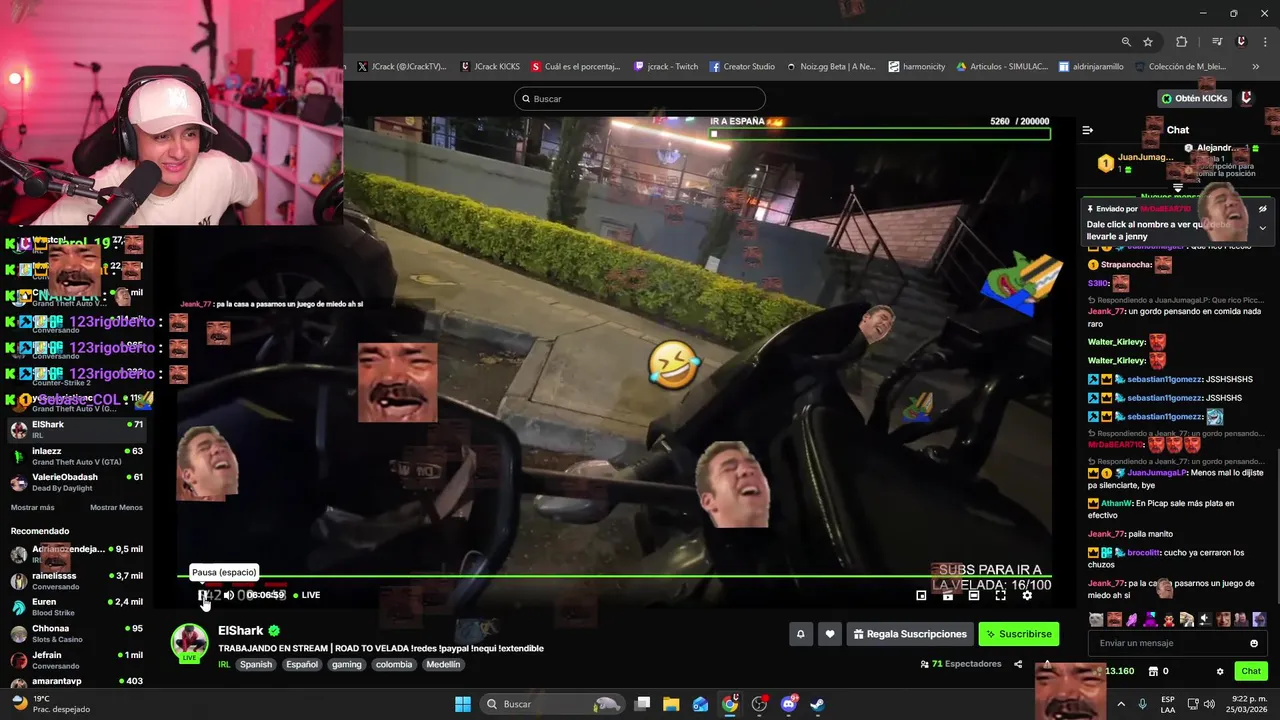Open Windows Start menu
This screenshot has width=1280, height=720.
tap(463, 704)
